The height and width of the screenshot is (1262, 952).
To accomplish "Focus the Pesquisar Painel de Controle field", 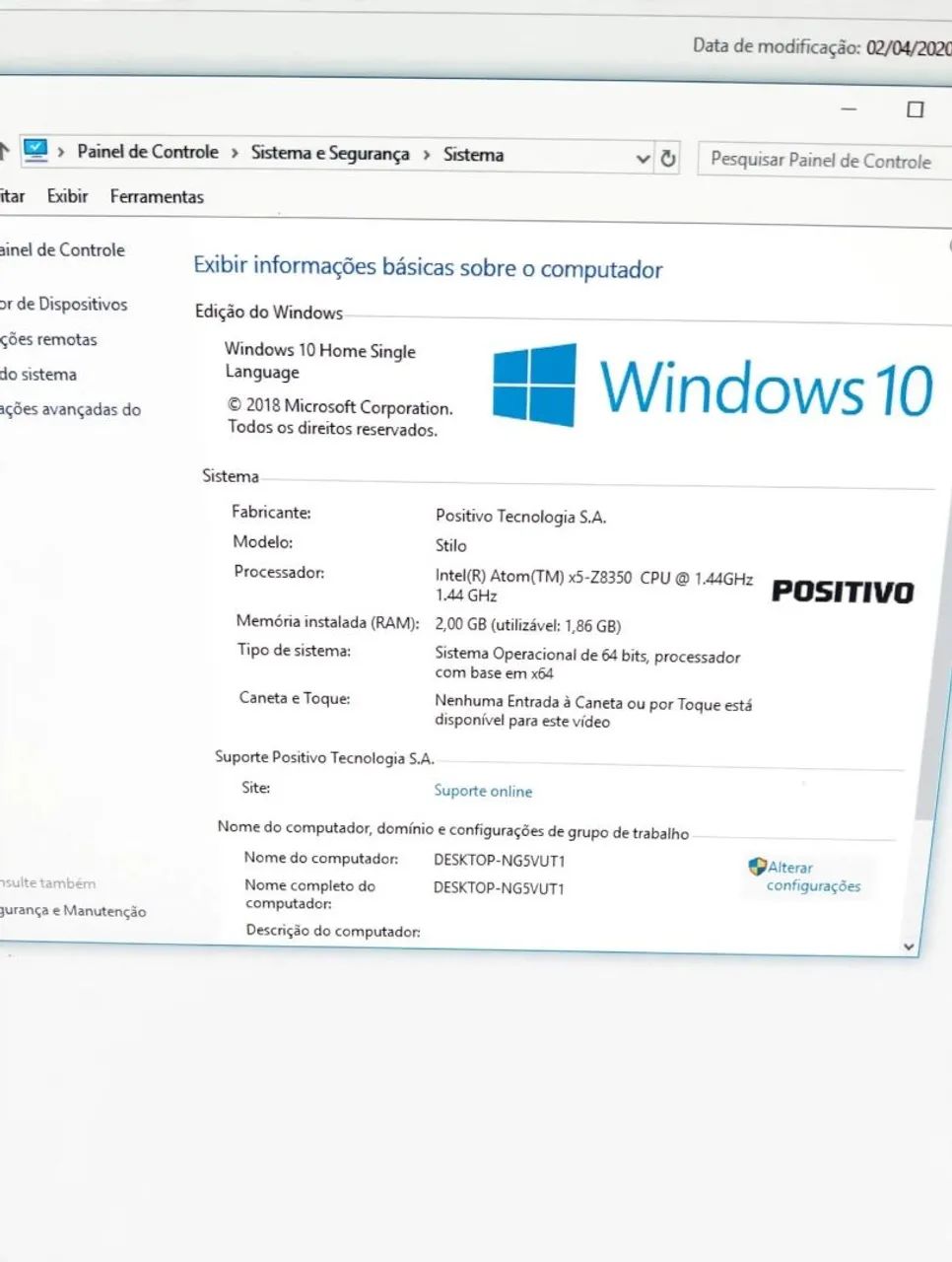I will [825, 160].
